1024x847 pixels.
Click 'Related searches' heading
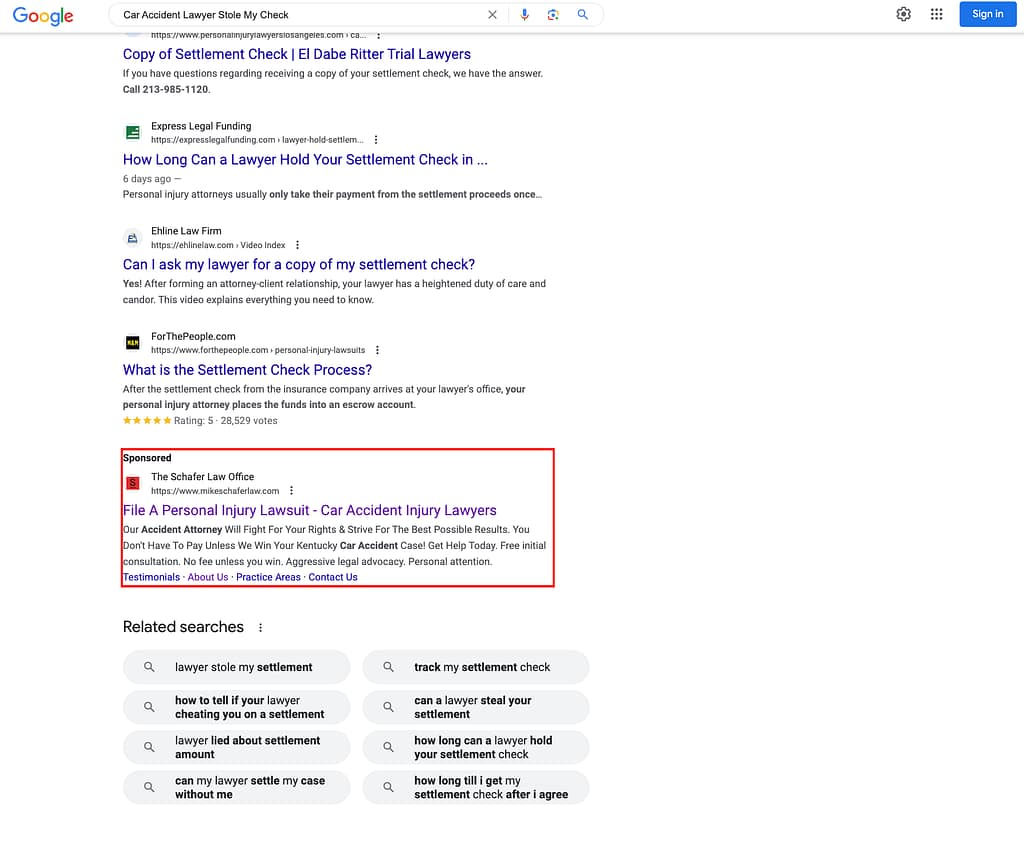click(184, 627)
